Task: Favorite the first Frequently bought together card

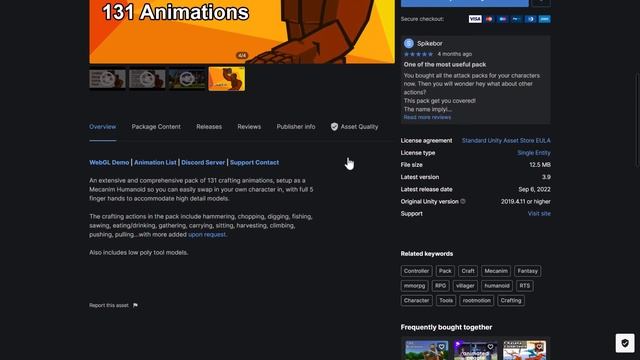Action: (x=442, y=347)
